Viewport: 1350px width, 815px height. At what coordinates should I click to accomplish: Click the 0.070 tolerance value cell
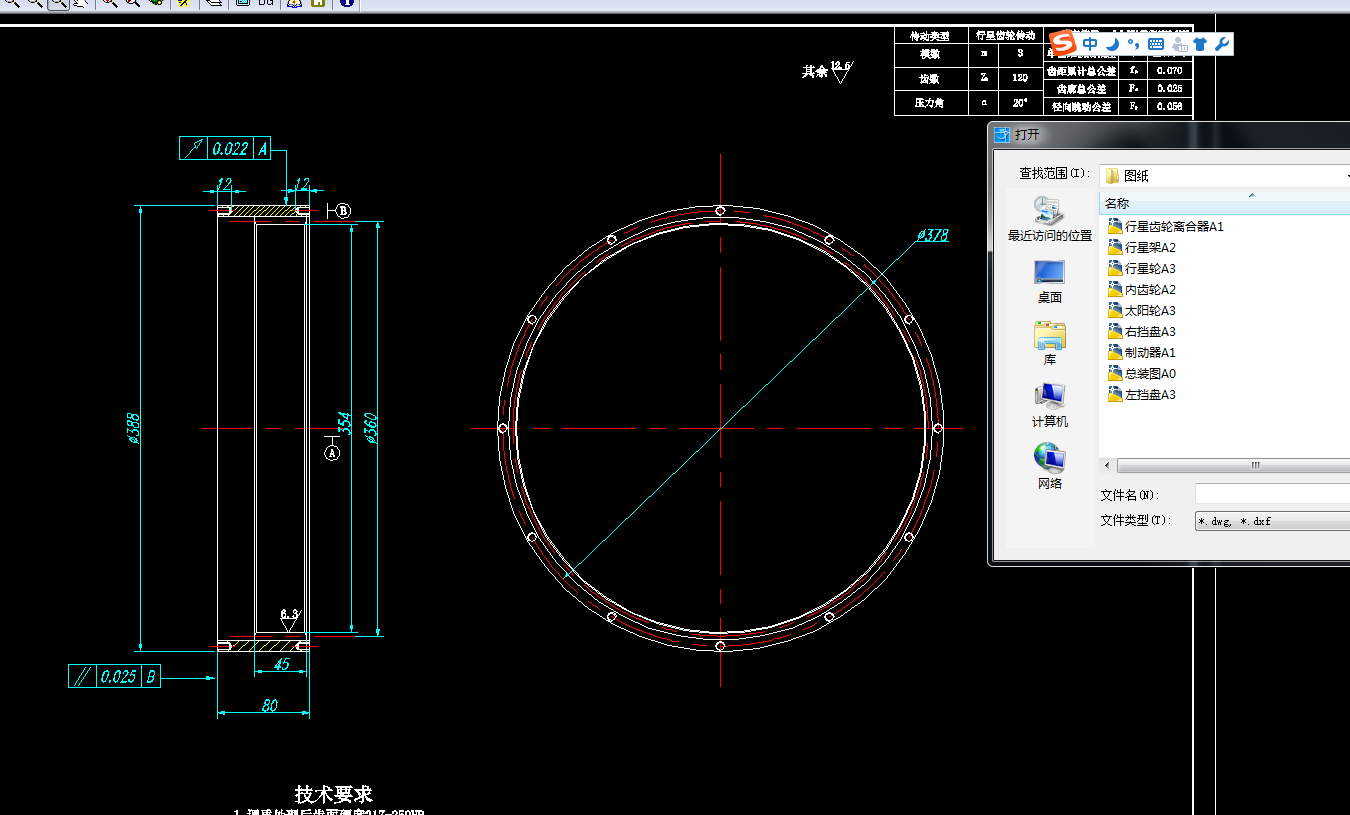[1169, 71]
